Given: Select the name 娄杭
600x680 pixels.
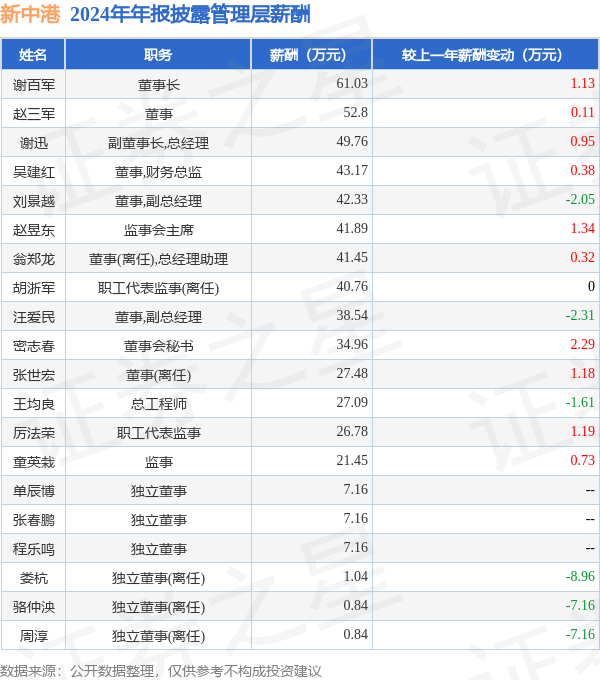Looking at the screenshot, I should coord(34,578).
